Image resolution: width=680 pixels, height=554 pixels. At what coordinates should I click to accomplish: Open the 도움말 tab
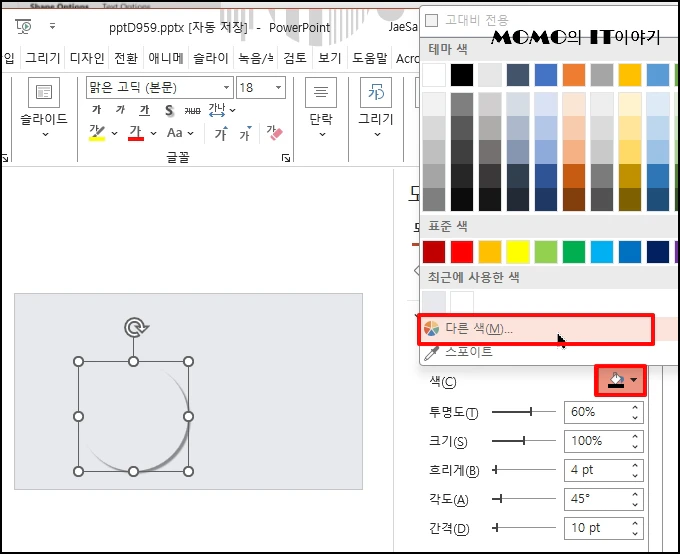point(369,58)
